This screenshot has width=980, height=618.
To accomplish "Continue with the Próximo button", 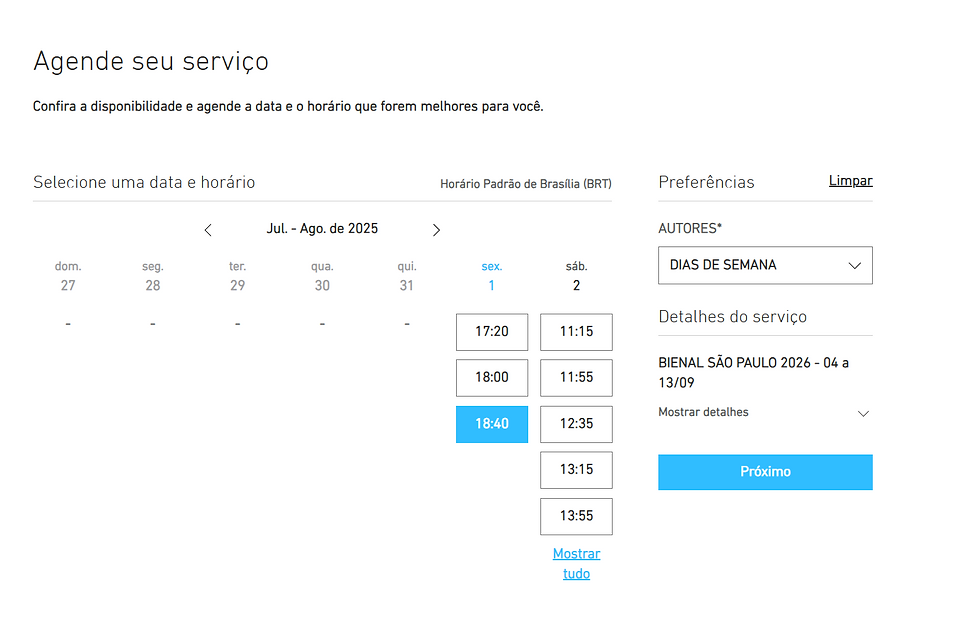I will [765, 472].
